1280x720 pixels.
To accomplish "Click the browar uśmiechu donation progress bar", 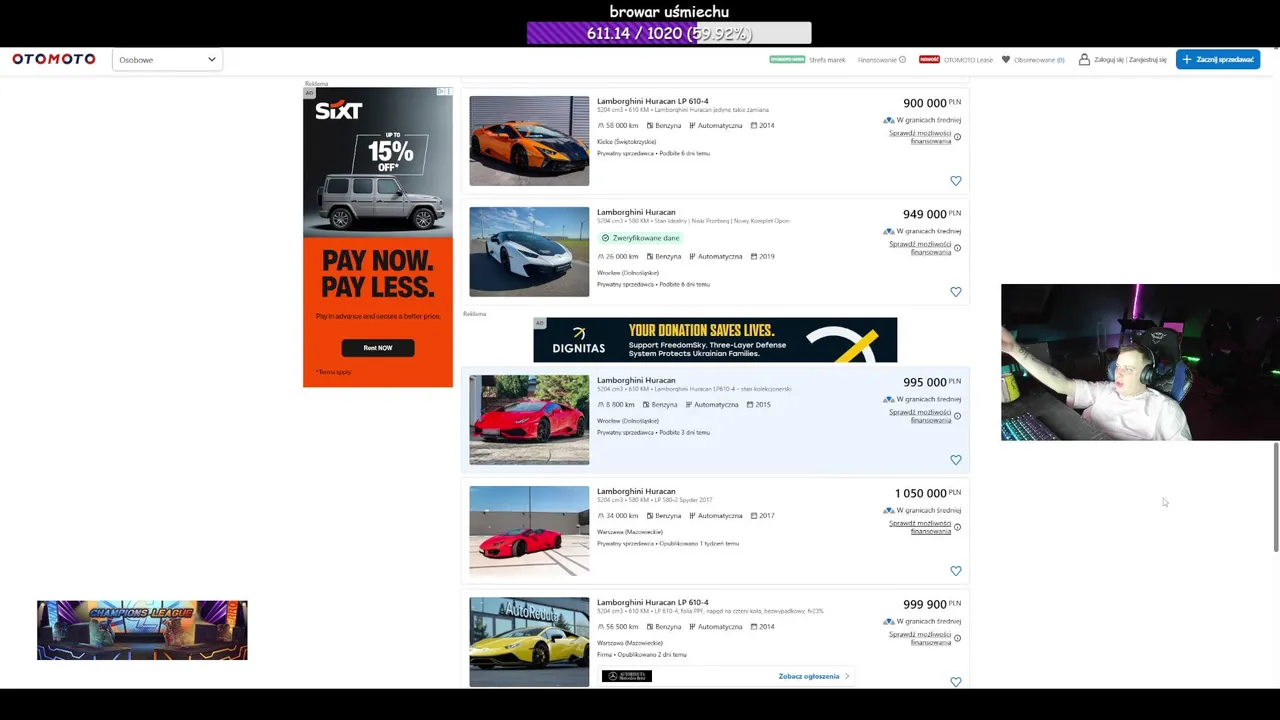I will (x=669, y=33).
